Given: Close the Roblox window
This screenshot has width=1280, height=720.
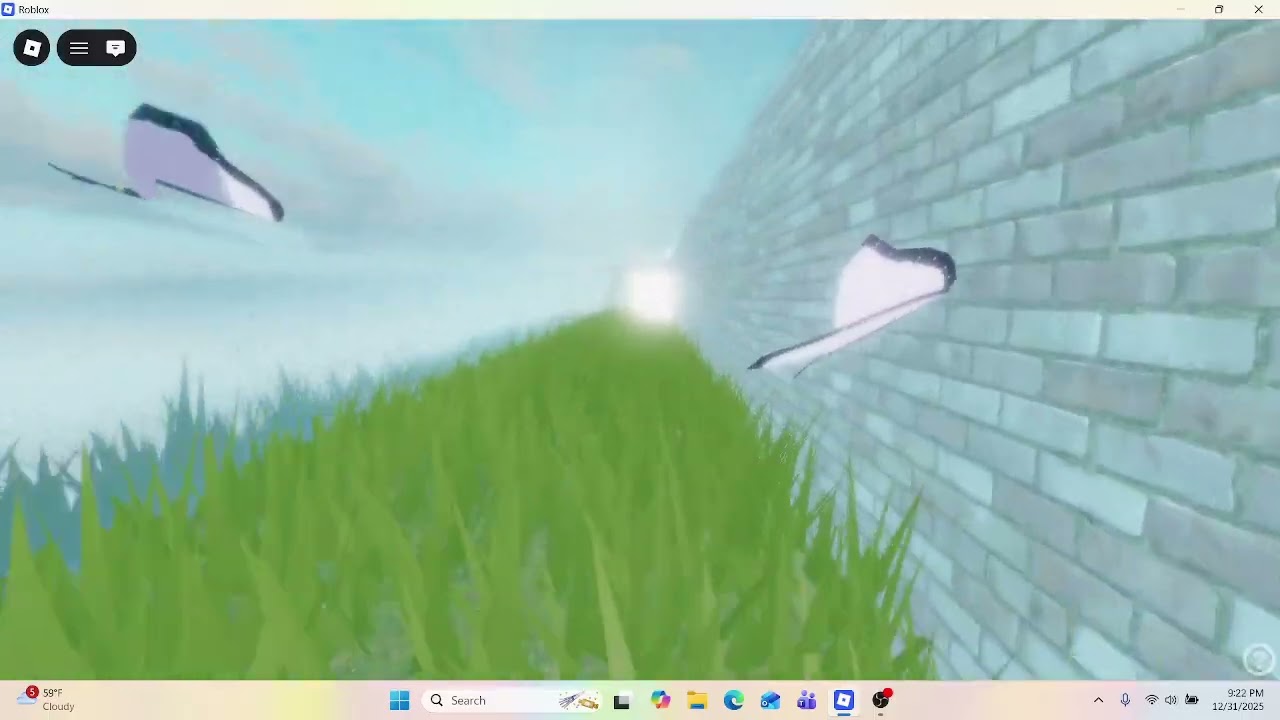Looking at the screenshot, I should 1258,9.
